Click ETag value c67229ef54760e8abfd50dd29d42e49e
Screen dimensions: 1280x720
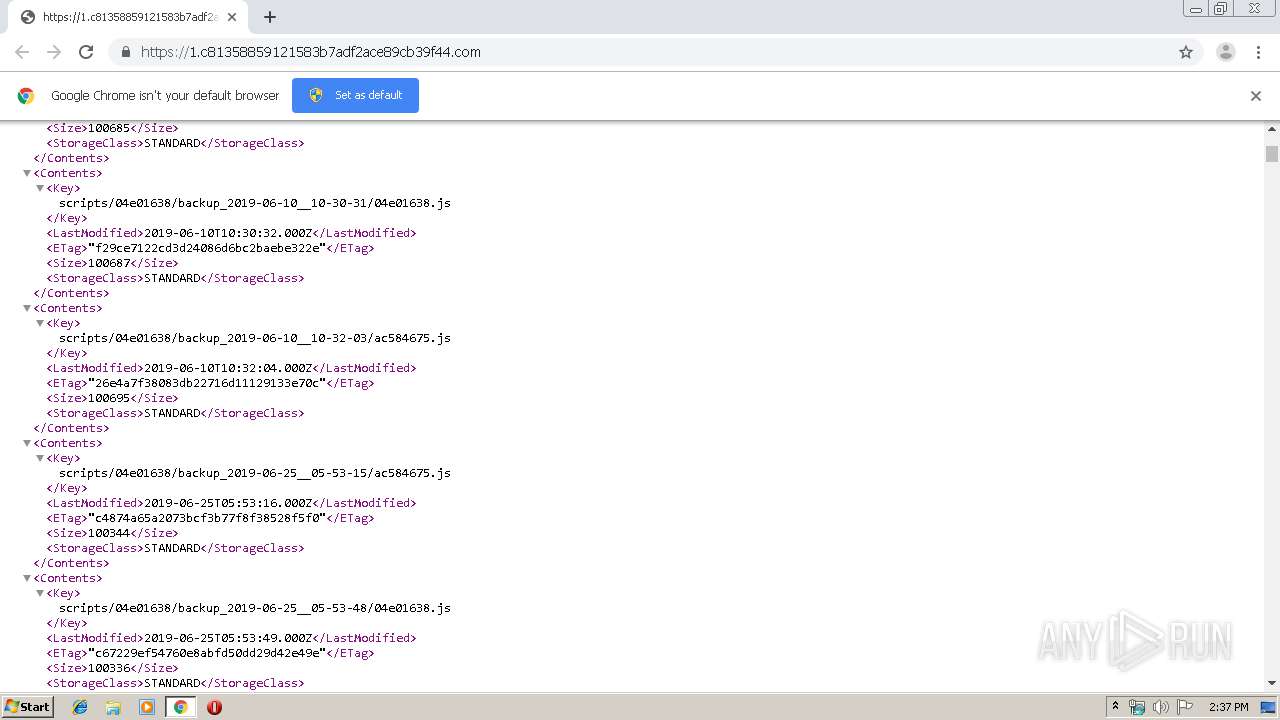(x=207, y=653)
